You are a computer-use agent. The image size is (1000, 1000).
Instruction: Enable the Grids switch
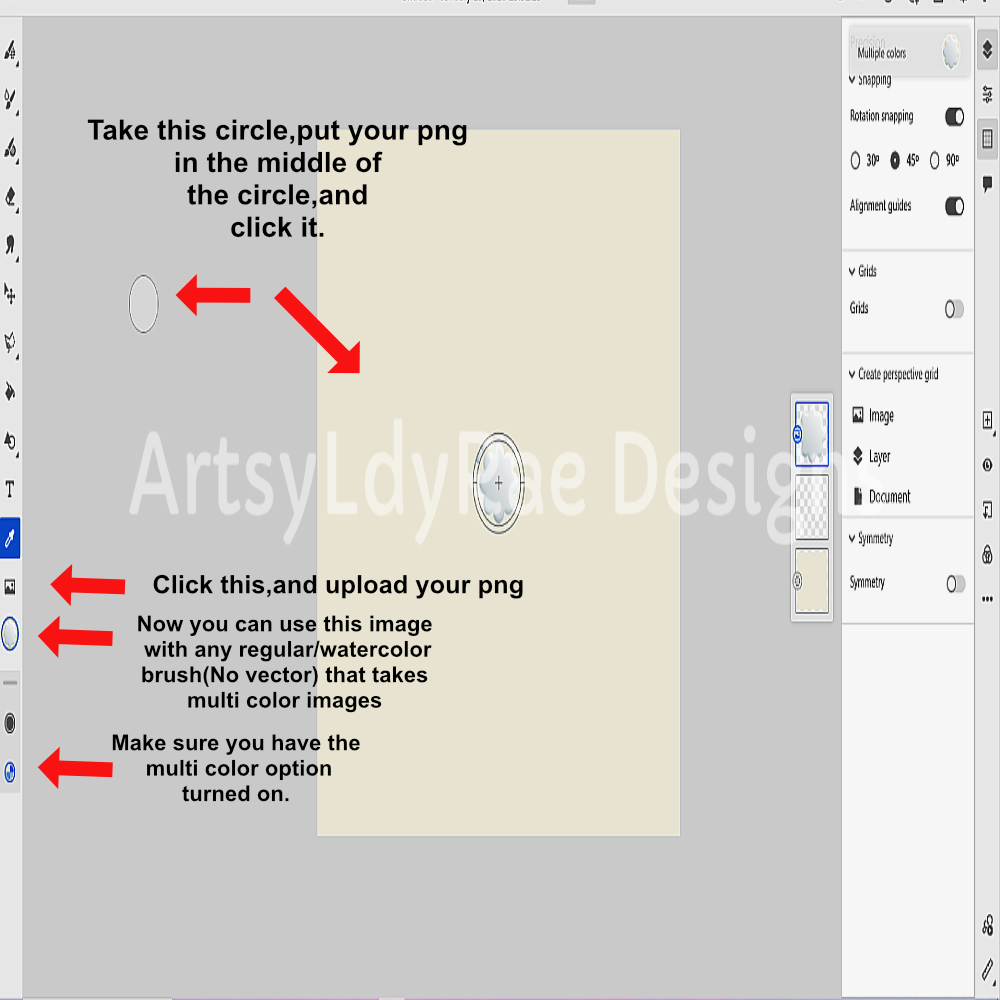pos(954,309)
